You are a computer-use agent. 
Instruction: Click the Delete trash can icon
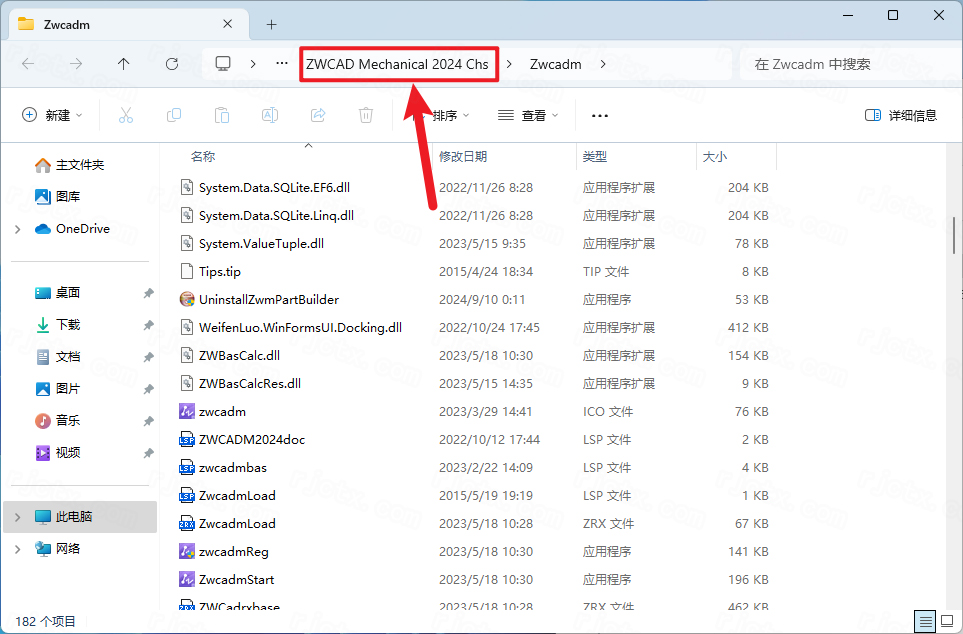pos(366,115)
